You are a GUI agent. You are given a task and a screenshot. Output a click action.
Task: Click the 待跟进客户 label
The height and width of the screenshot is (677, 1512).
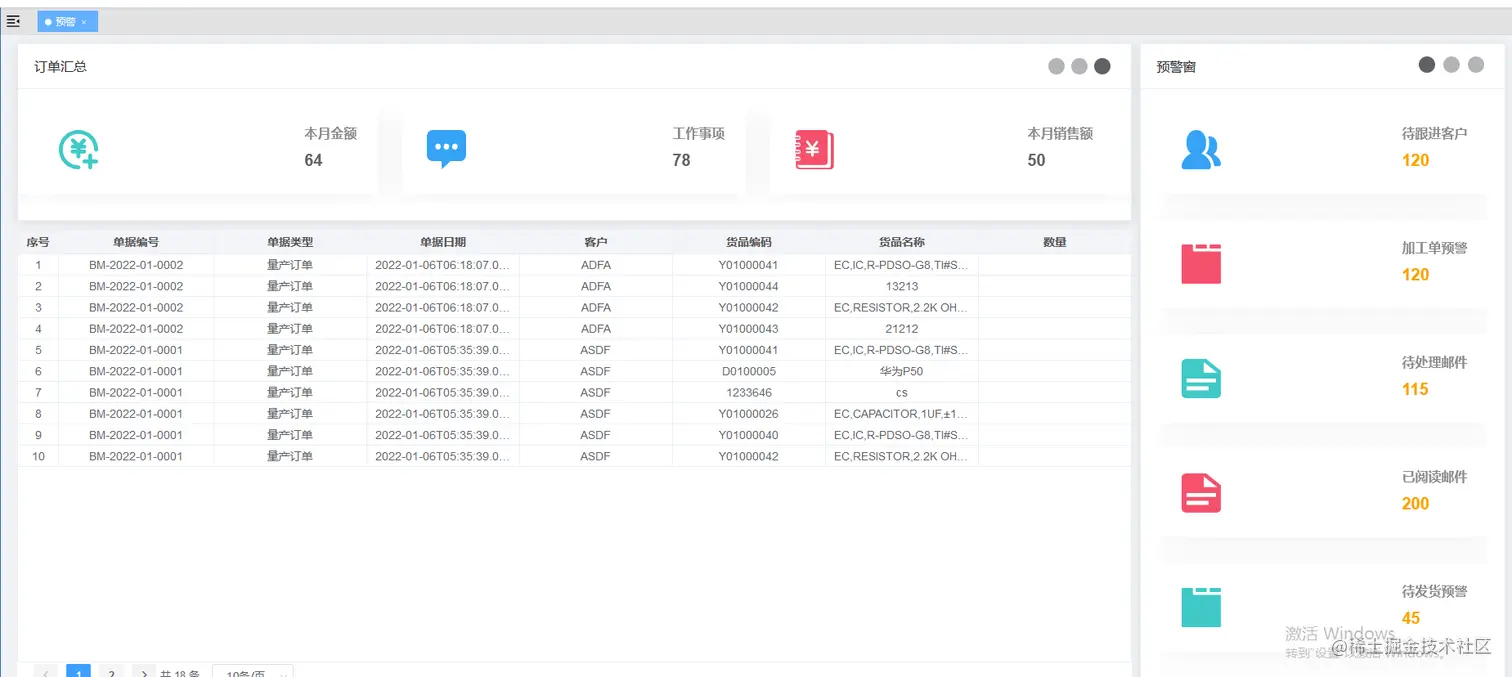coord(1435,133)
